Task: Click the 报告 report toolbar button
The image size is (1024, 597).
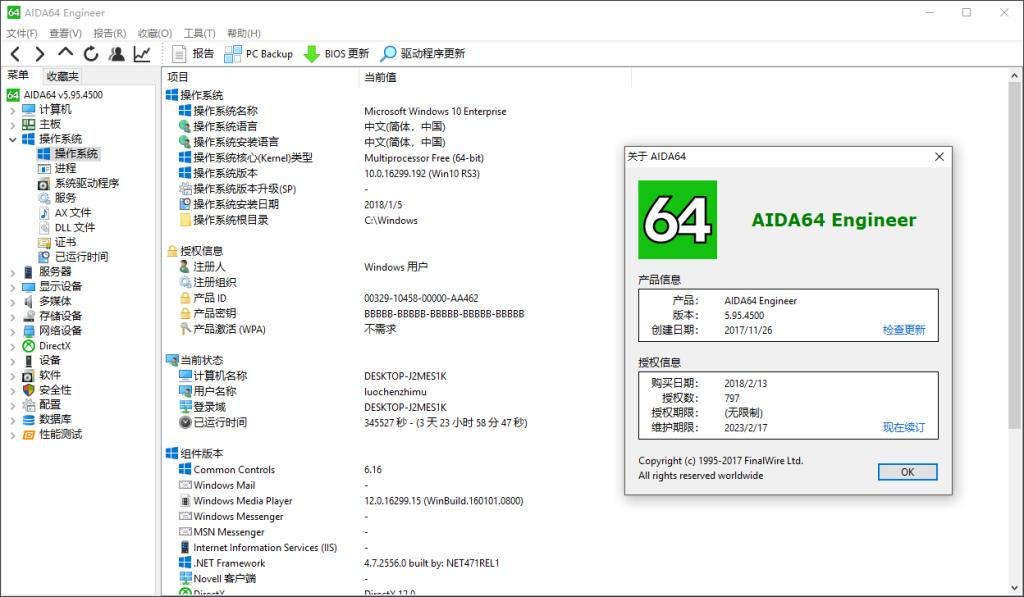Action: [193, 54]
